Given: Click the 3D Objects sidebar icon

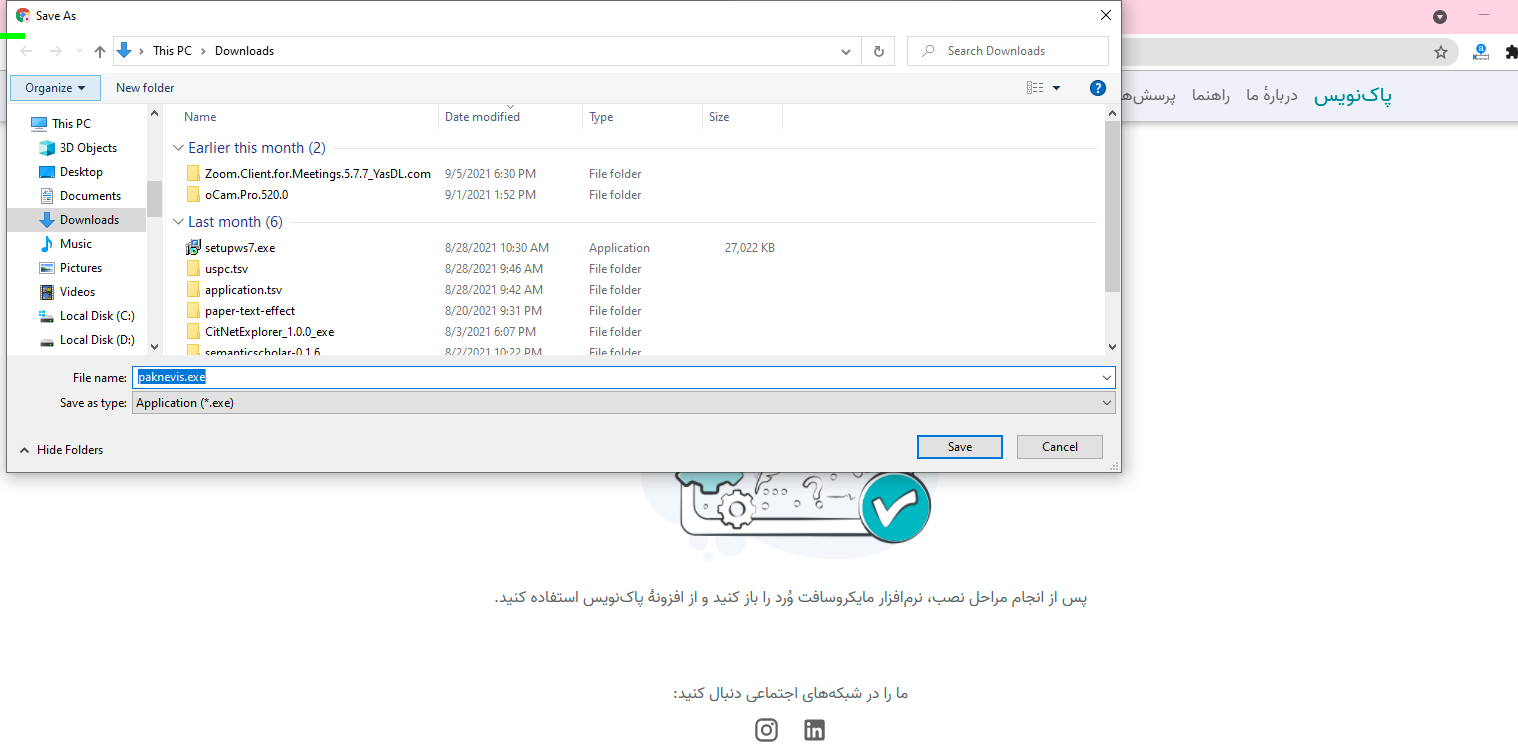Looking at the screenshot, I should click(47, 148).
